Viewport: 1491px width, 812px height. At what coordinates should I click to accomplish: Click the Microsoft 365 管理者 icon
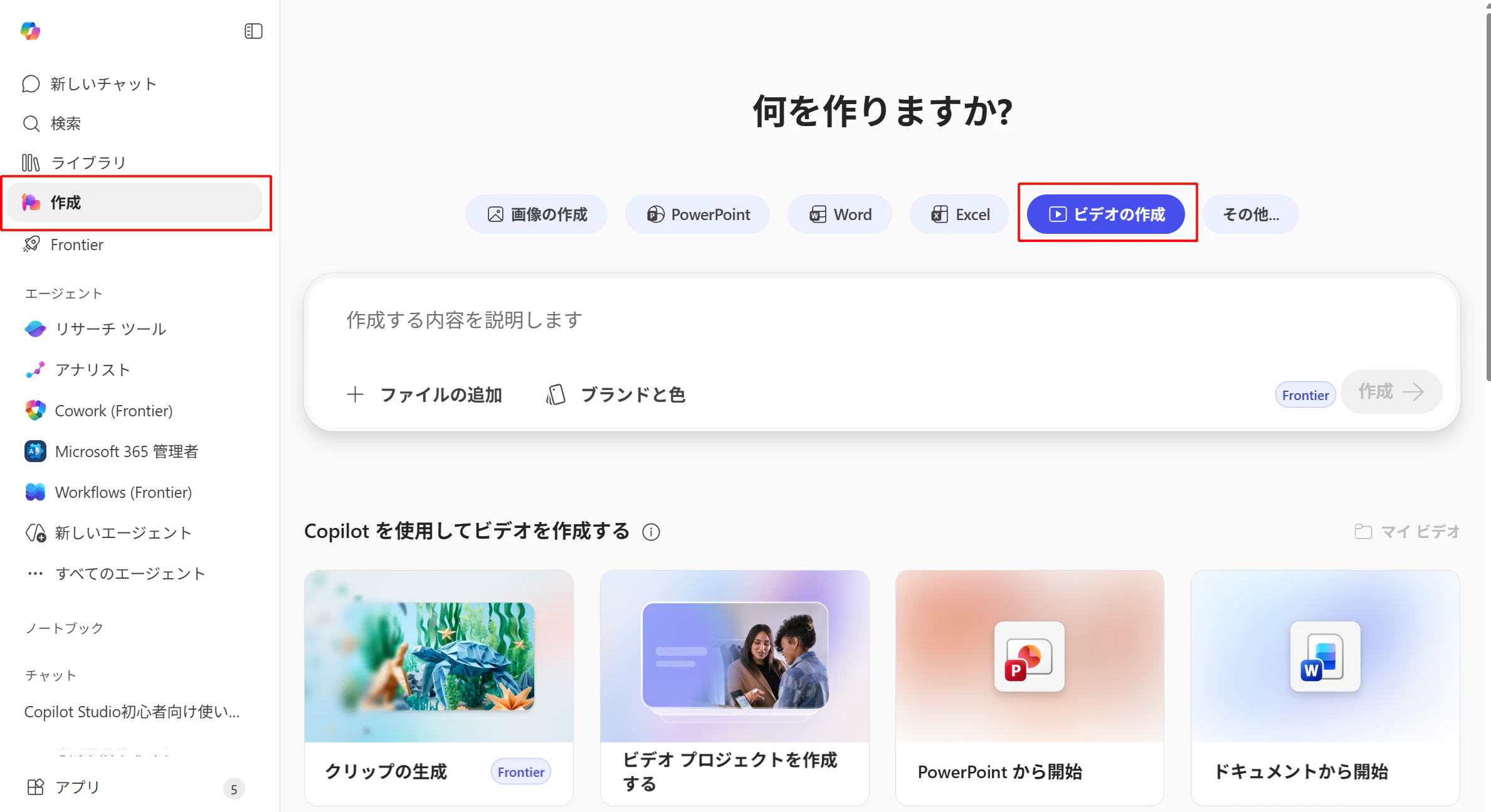pyautogui.click(x=35, y=451)
